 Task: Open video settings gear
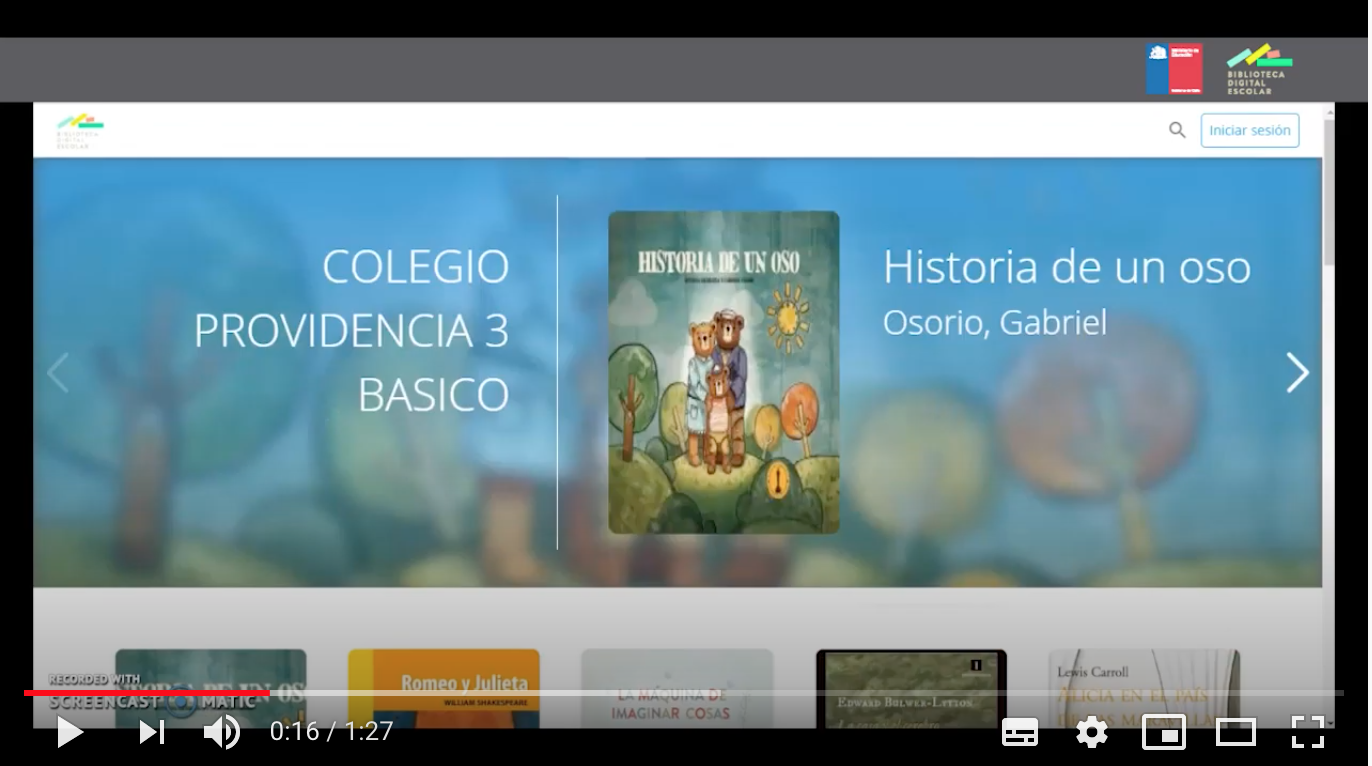click(x=1091, y=732)
